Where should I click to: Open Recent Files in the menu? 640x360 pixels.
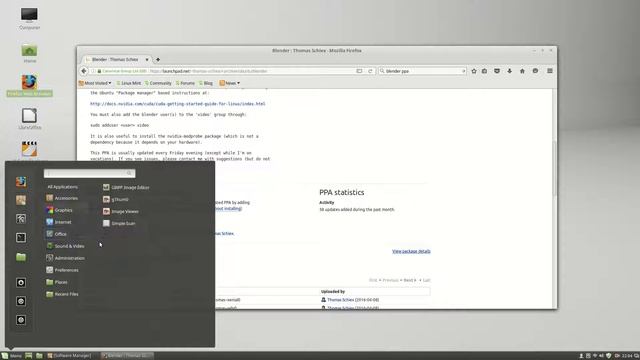pyautogui.click(x=62, y=294)
